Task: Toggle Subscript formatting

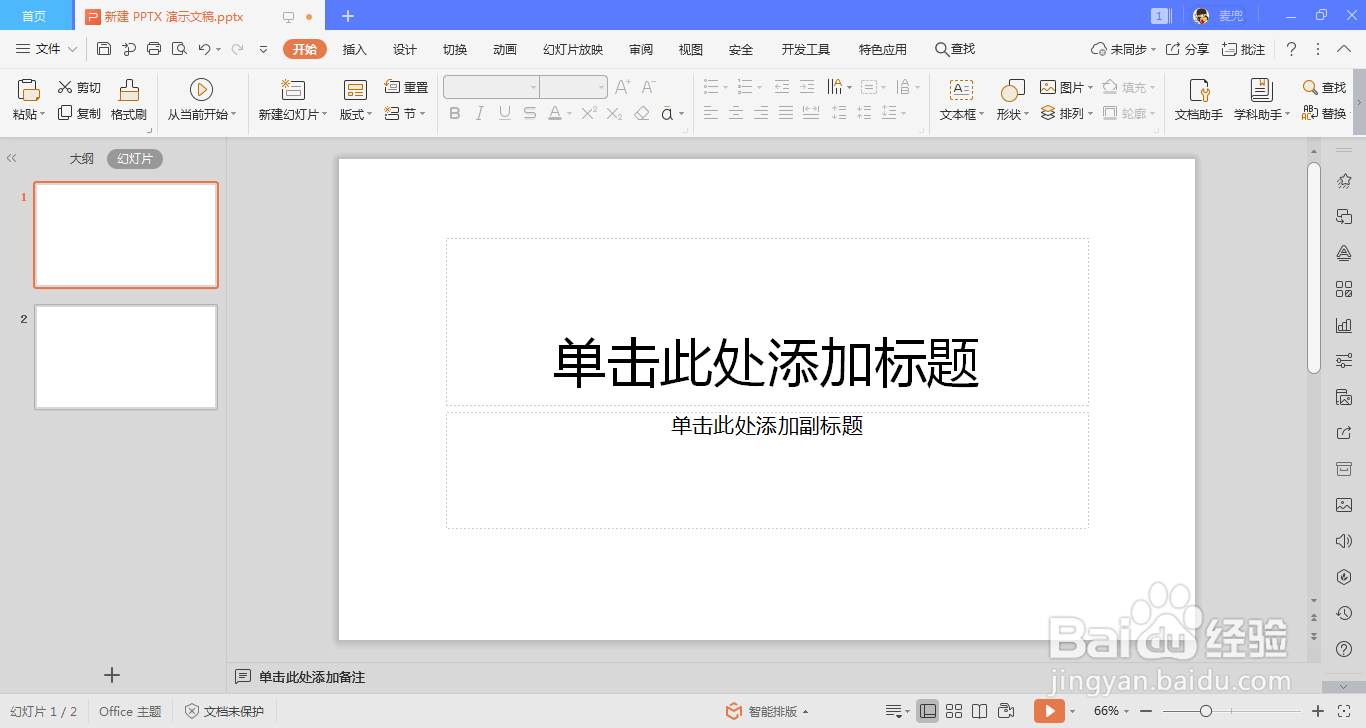Action: [615, 113]
